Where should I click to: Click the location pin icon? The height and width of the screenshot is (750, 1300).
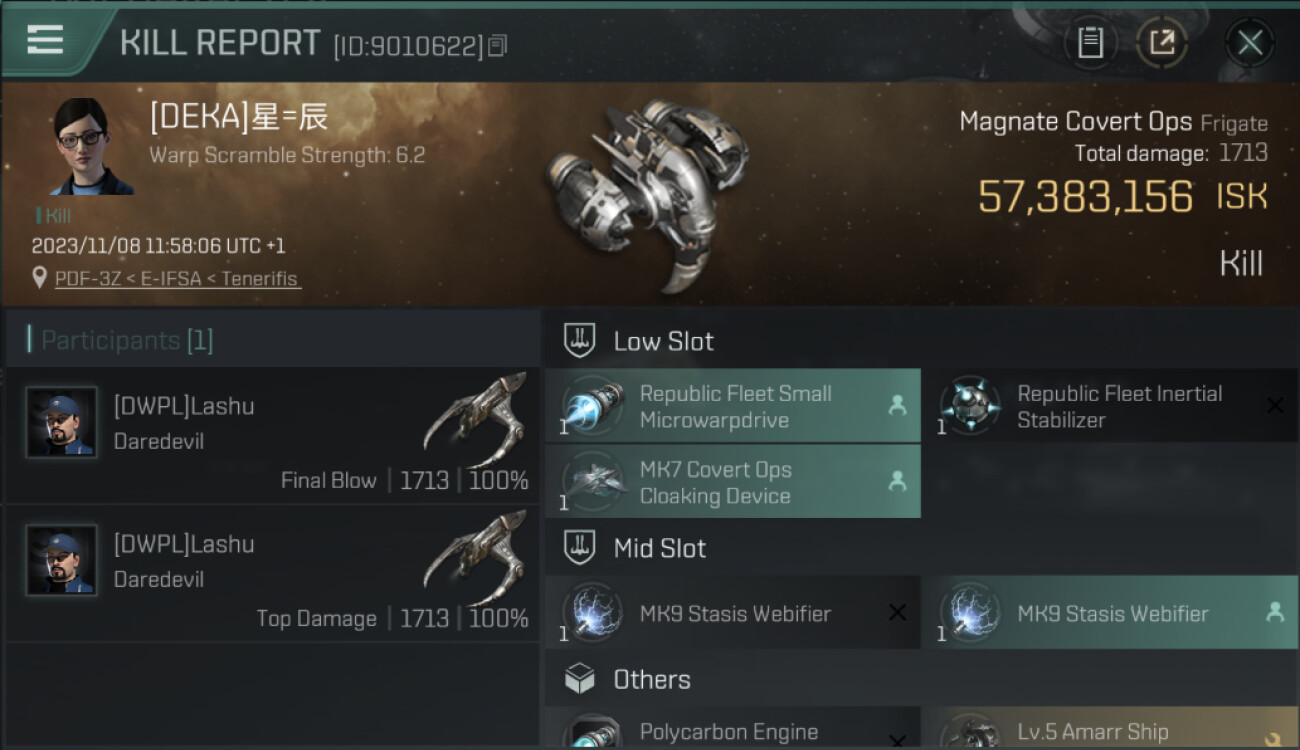coord(39,278)
